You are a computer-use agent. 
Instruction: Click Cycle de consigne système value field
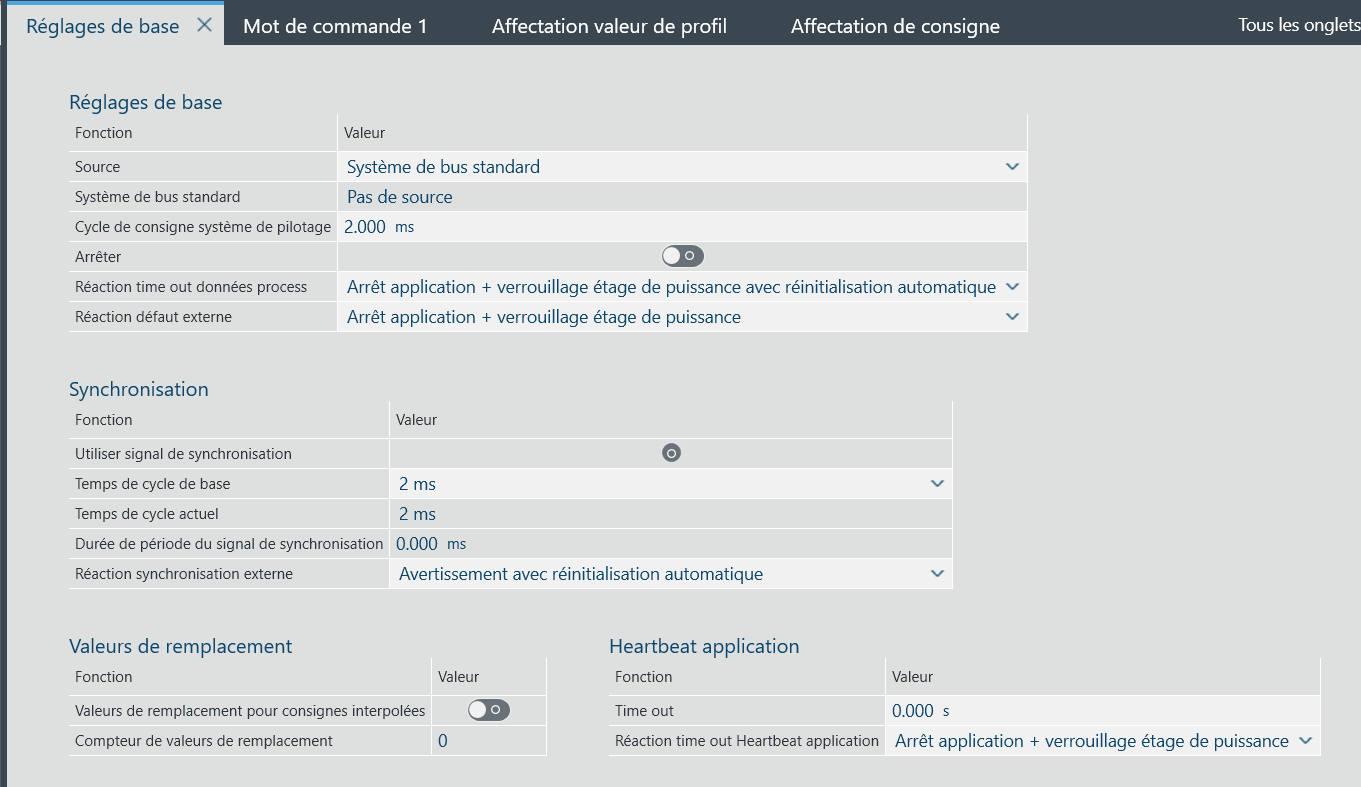[366, 227]
